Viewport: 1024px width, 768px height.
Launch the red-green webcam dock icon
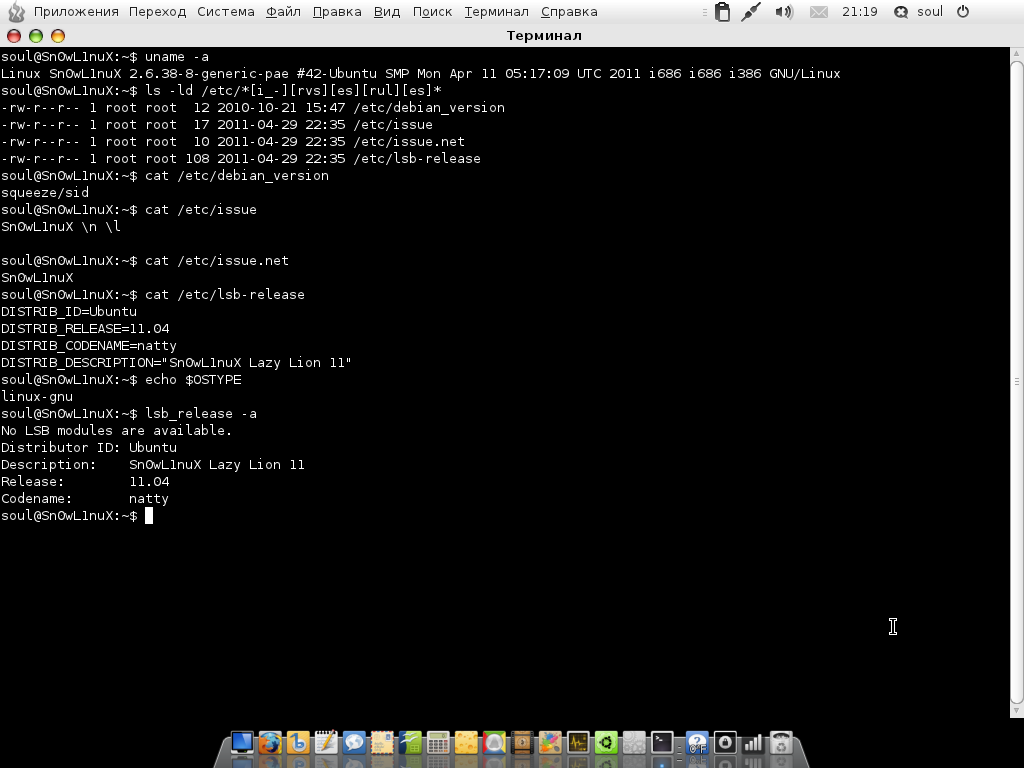click(494, 743)
